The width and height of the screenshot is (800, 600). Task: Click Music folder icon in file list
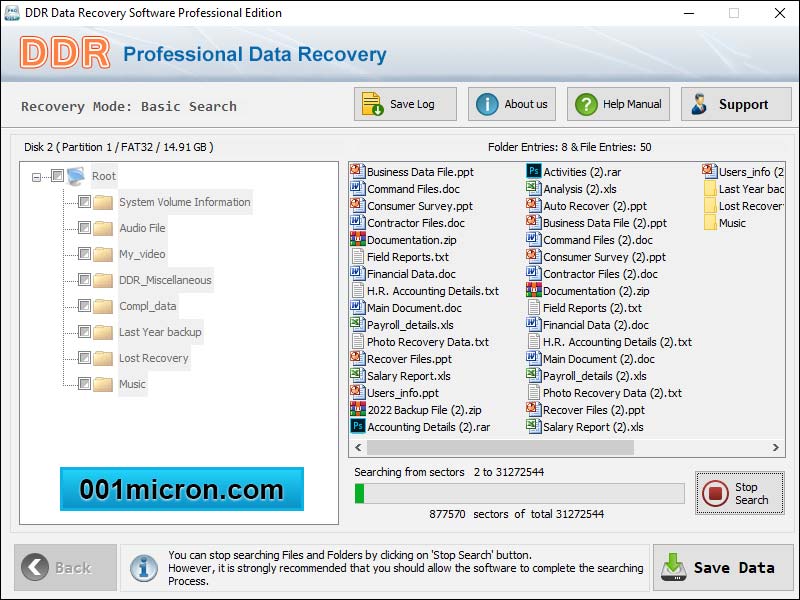pyautogui.click(x=710, y=222)
